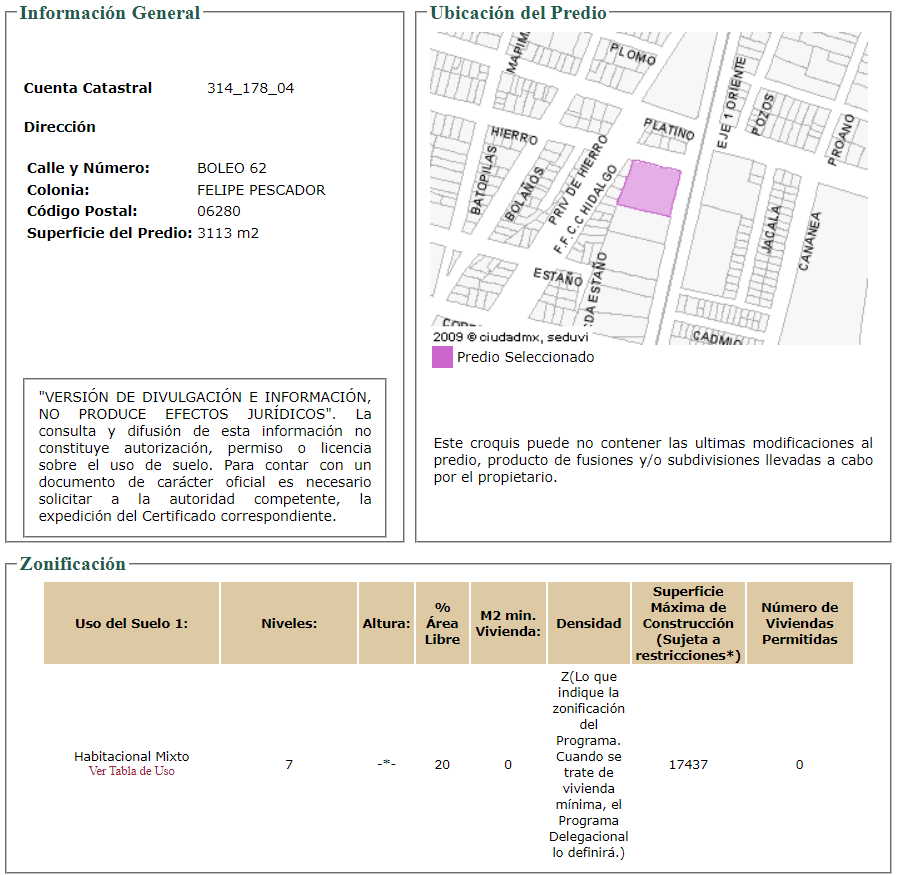The image size is (907, 875).
Task: Select the cadastral account number 314_178_04
Action: [x=250, y=88]
